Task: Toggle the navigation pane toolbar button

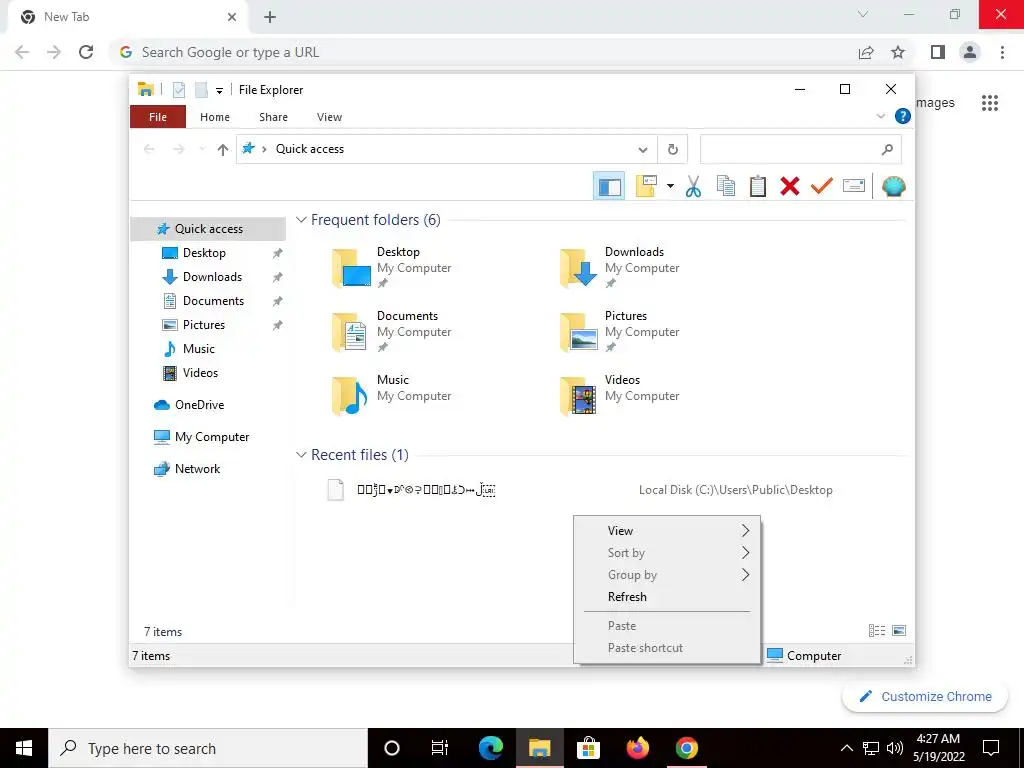Action: point(609,187)
